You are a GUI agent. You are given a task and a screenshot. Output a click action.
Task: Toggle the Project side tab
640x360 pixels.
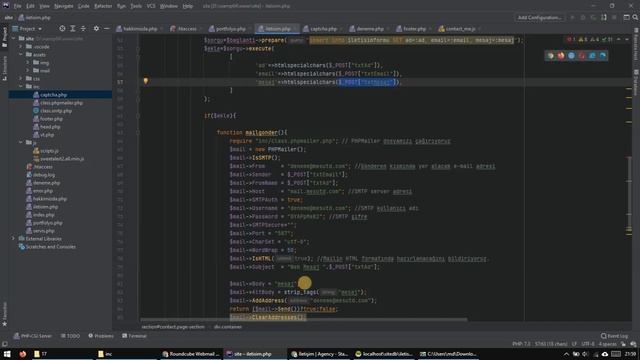[x=4, y=37]
